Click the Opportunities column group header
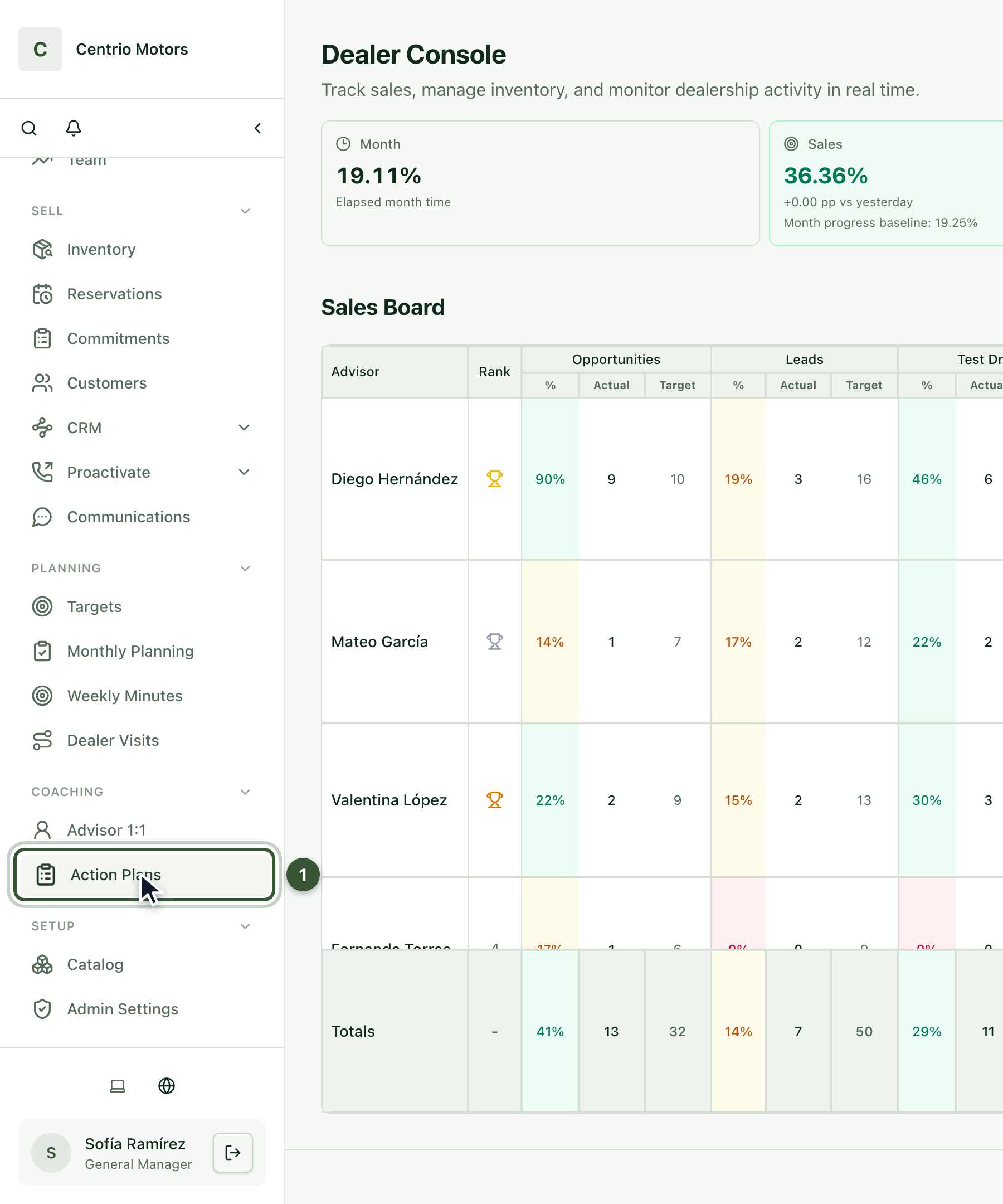 tap(616, 360)
